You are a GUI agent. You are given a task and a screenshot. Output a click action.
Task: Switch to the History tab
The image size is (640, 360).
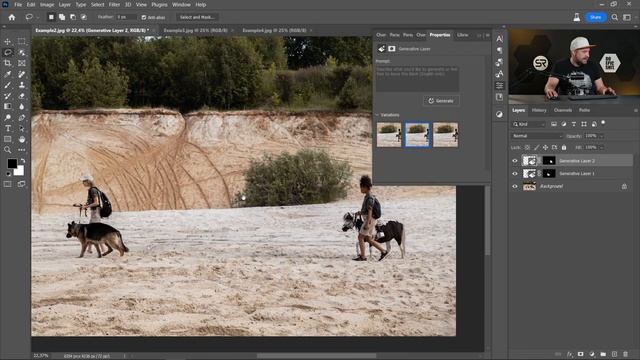(x=539, y=110)
